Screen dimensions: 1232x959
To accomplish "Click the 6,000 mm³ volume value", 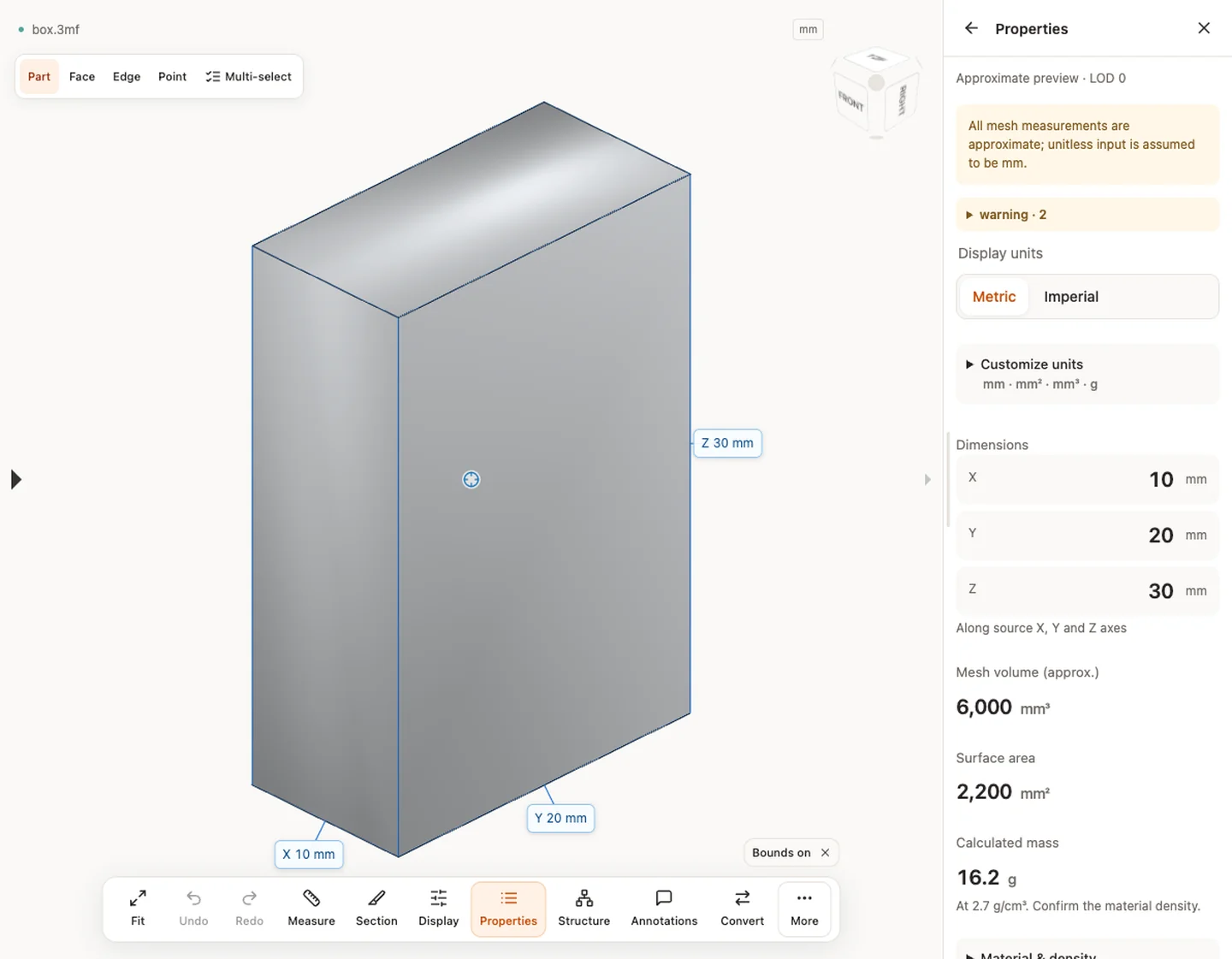I will point(1003,707).
